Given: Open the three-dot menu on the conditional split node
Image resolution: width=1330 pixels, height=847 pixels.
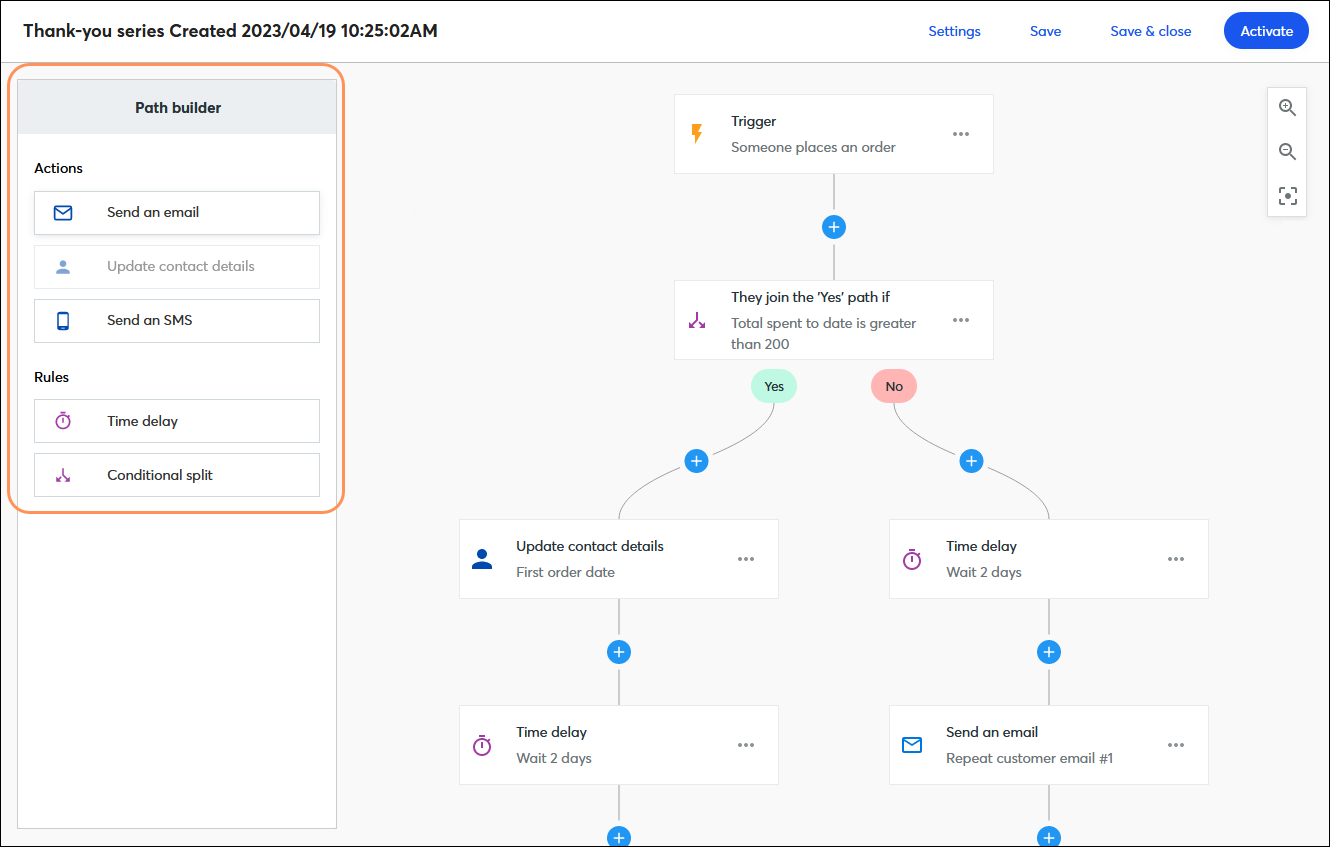Looking at the screenshot, I should coord(961,320).
